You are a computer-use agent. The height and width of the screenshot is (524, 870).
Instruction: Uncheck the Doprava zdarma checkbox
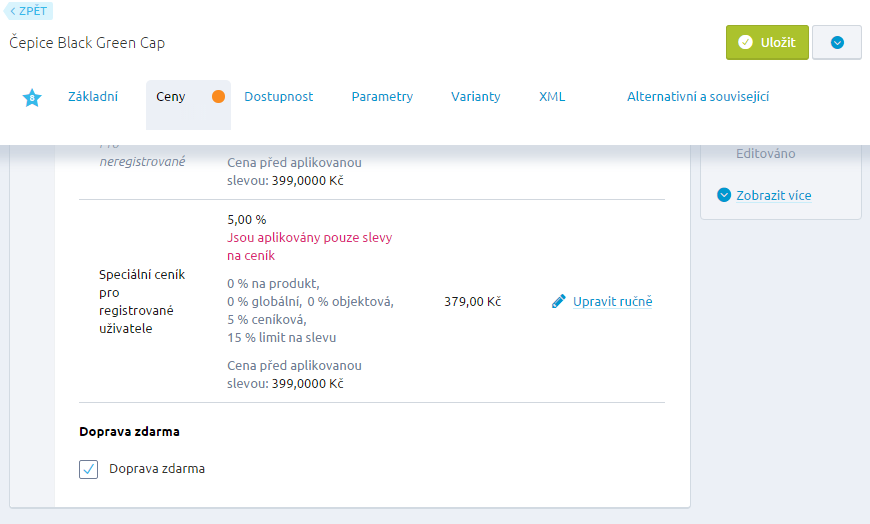coord(89,469)
